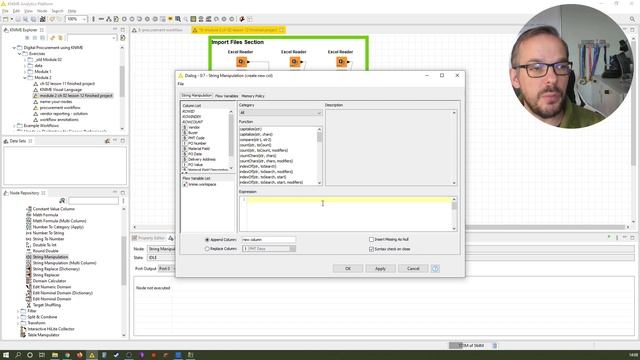Screen dimensions: 640x360
Task: Expand data folder in explorer
Action: click(x=25, y=65)
